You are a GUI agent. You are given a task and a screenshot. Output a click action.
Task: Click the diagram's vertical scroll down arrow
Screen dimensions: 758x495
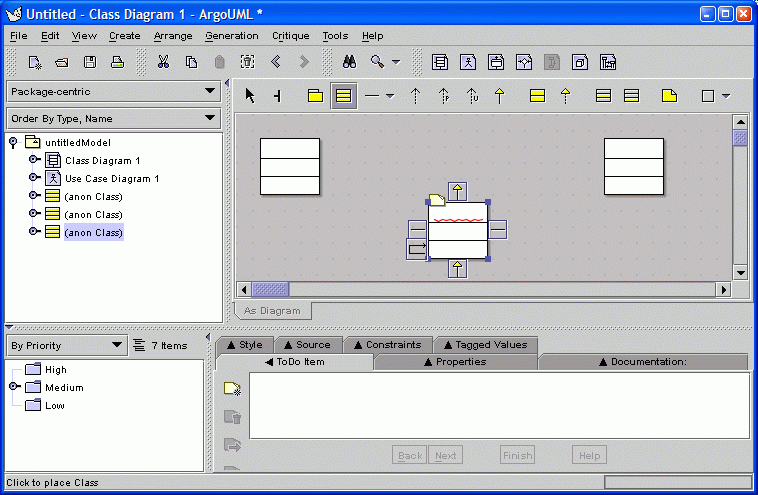click(740, 273)
